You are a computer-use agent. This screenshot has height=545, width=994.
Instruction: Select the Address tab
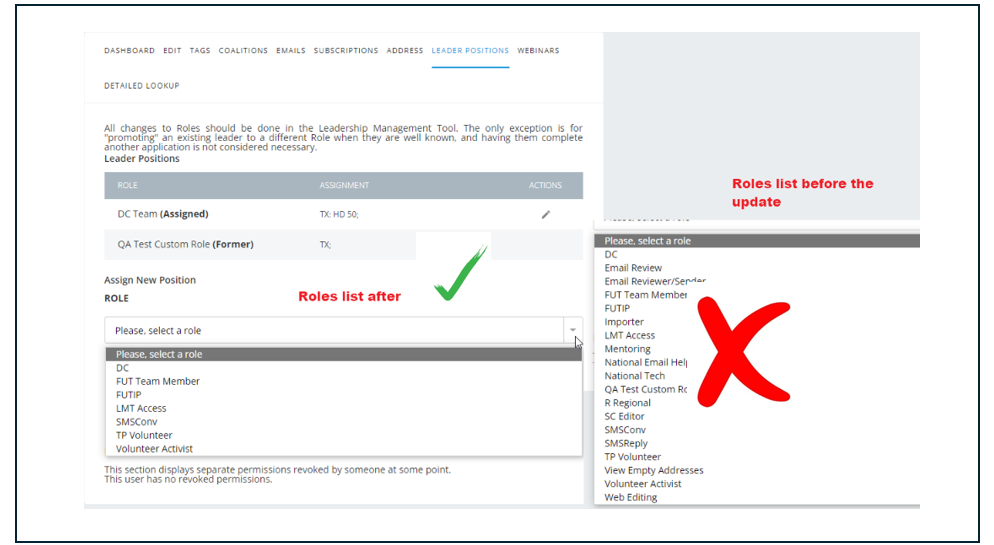[x=405, y=50]
